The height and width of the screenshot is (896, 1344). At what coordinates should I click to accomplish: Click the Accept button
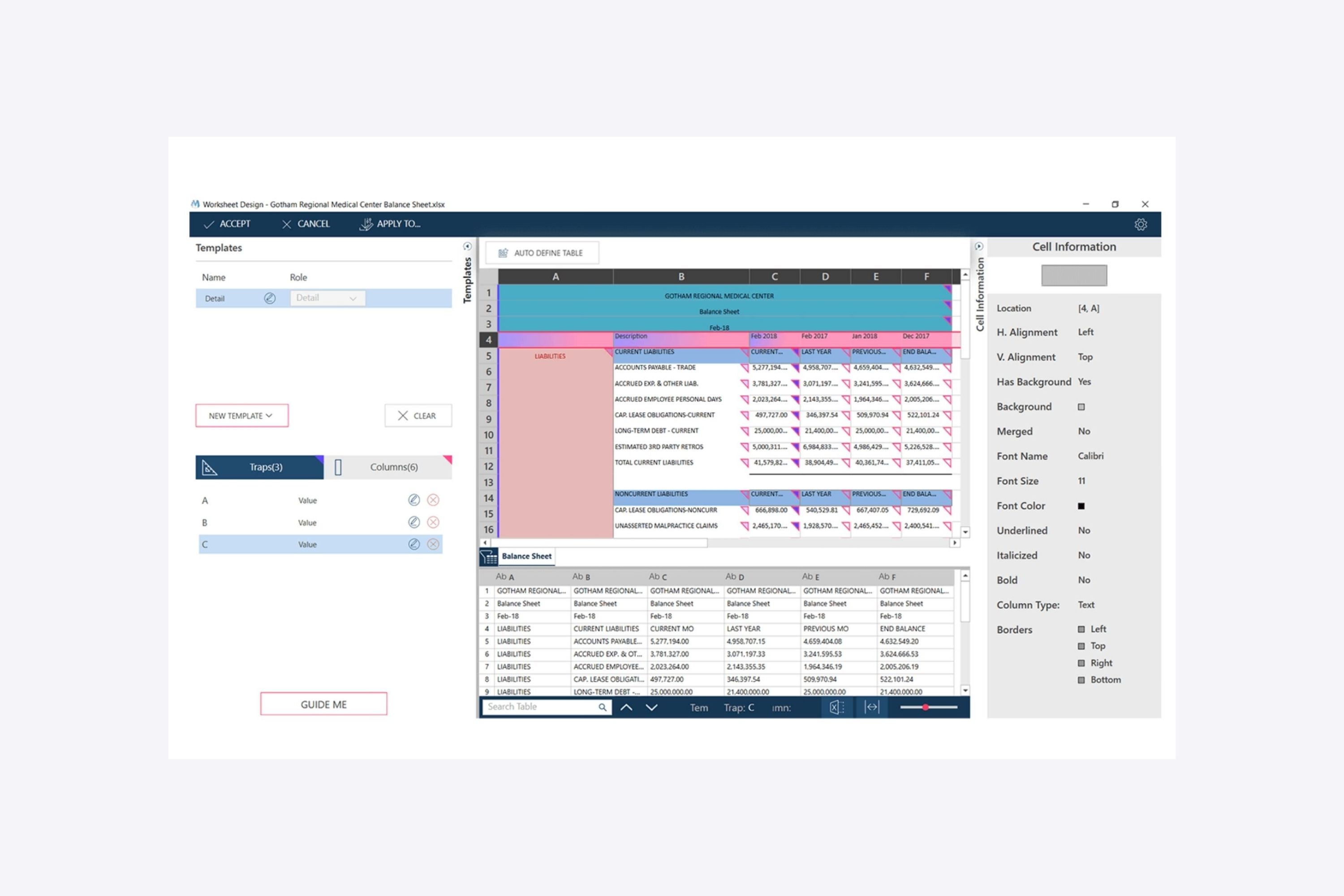227,224
